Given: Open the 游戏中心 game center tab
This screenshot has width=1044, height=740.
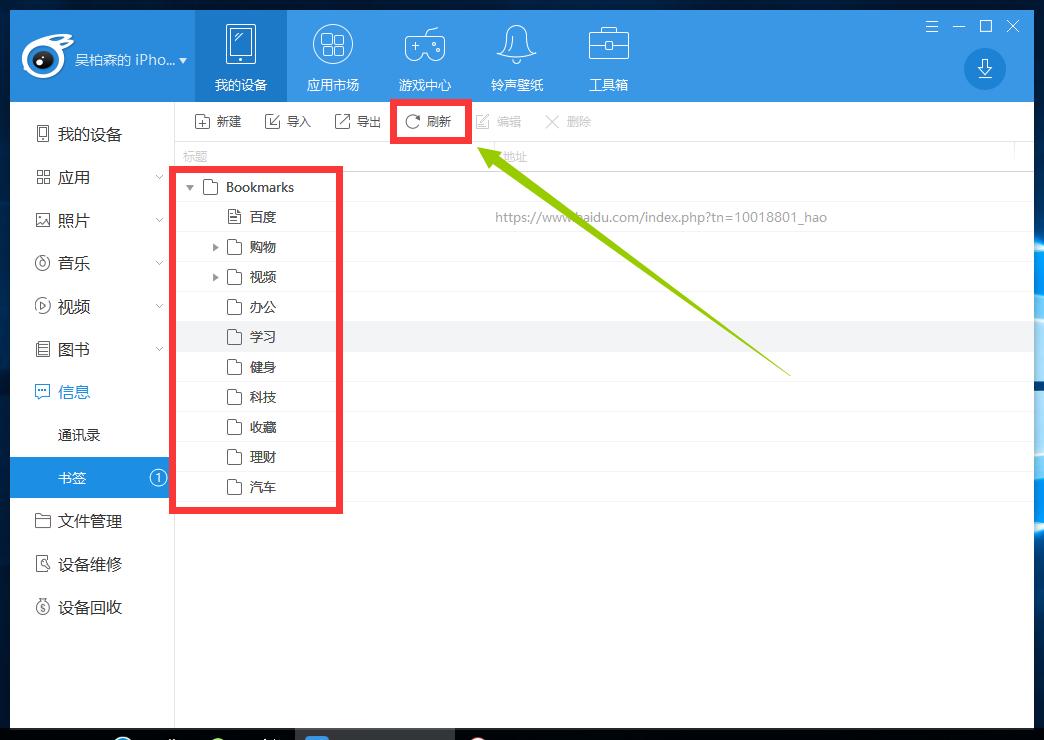Looking at the screenshot, I should pos(424,57).
